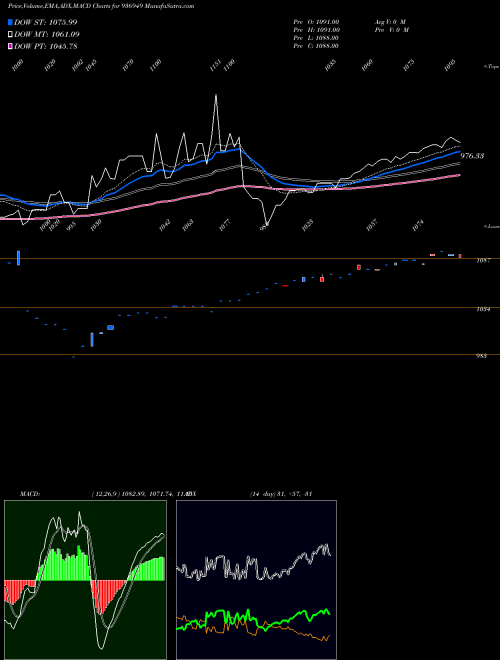Select the 'DOW MT: 1061.09' legend label
The width and height of the screenshot is (500, 660).
point(47,34)
